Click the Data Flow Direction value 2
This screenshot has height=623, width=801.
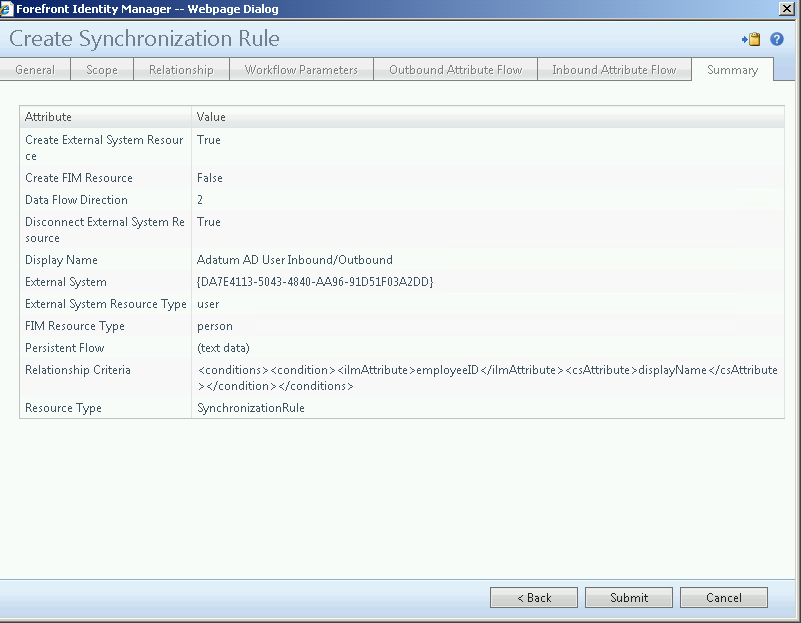[x=200, y=200]
